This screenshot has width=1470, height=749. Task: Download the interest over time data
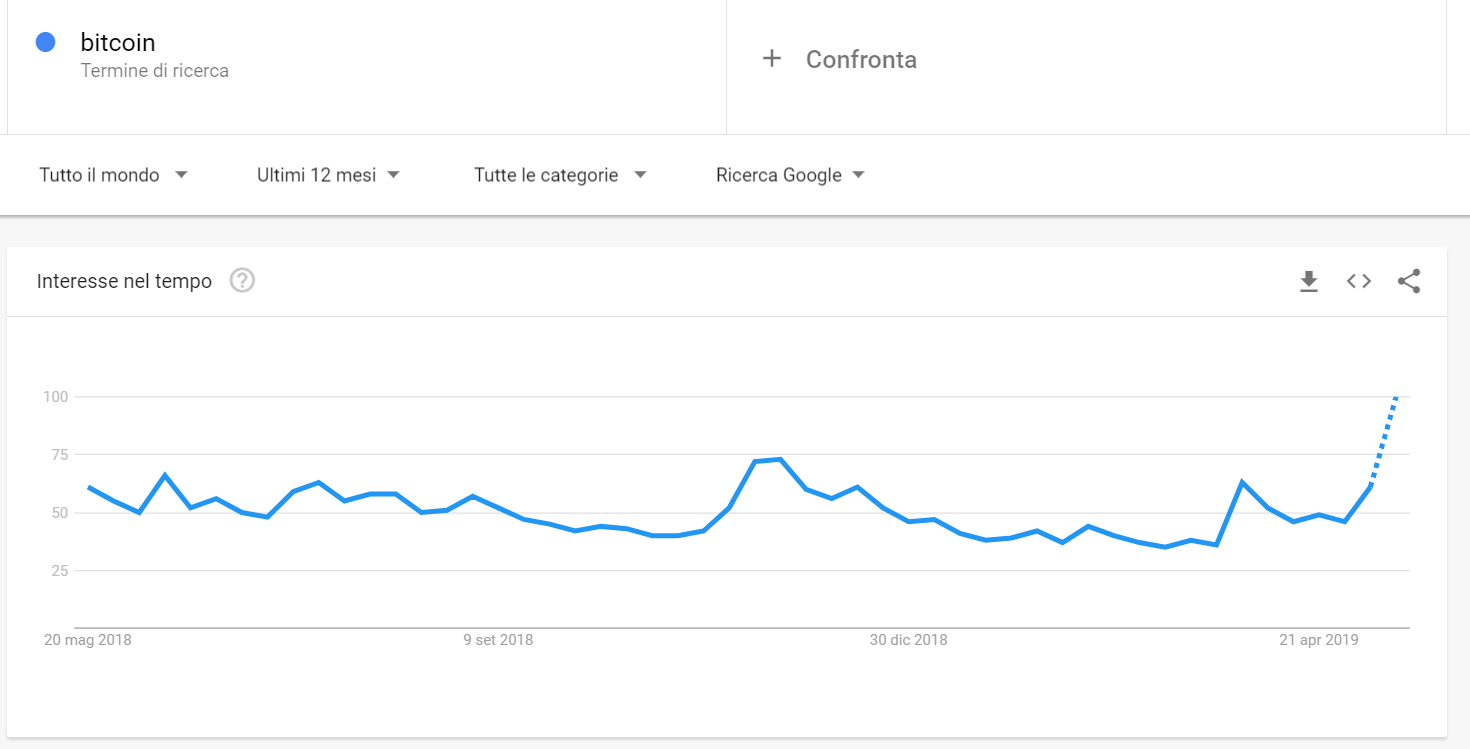coord(1308,282)
